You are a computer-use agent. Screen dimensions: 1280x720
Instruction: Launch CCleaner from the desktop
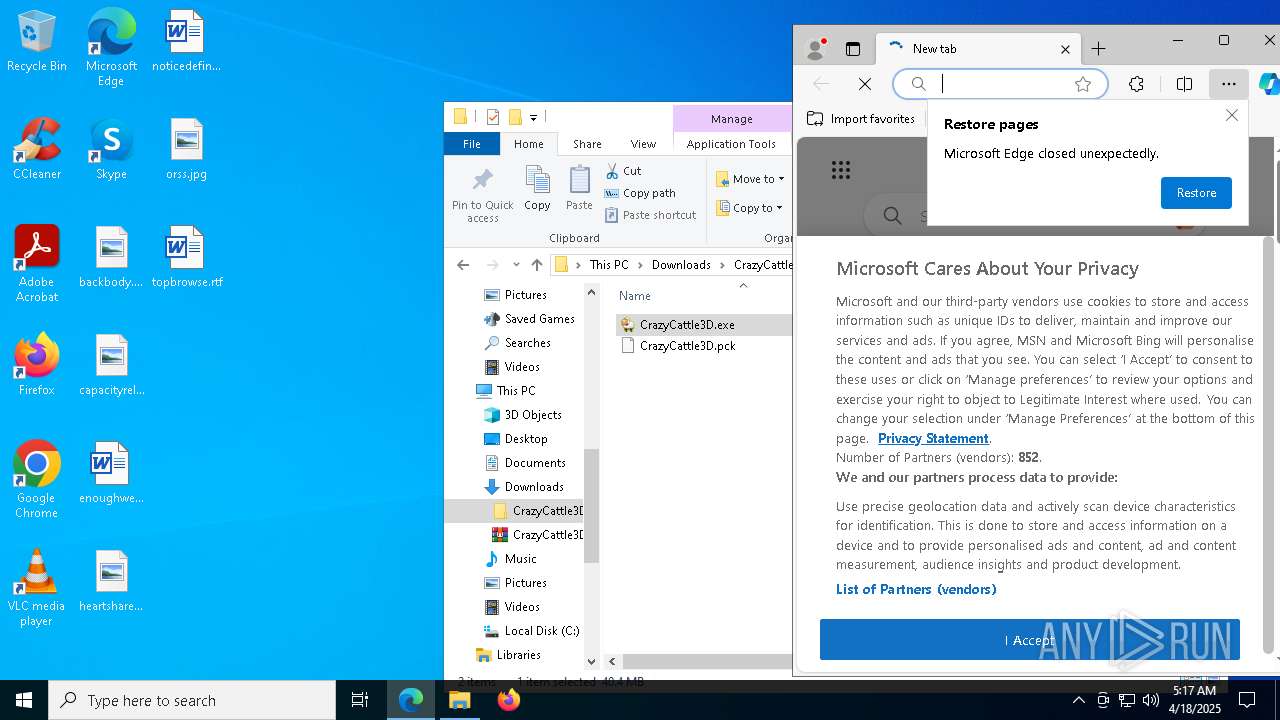click(x=37, y=150)
